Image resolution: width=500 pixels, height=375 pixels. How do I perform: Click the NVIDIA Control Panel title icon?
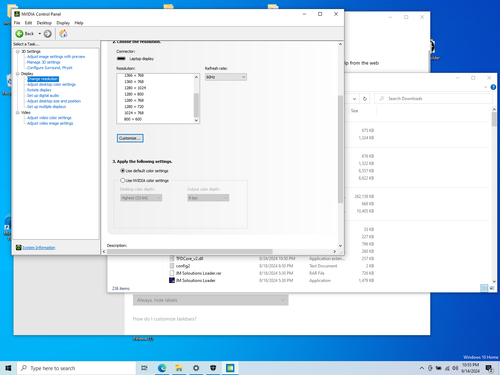tap(17, 14)
